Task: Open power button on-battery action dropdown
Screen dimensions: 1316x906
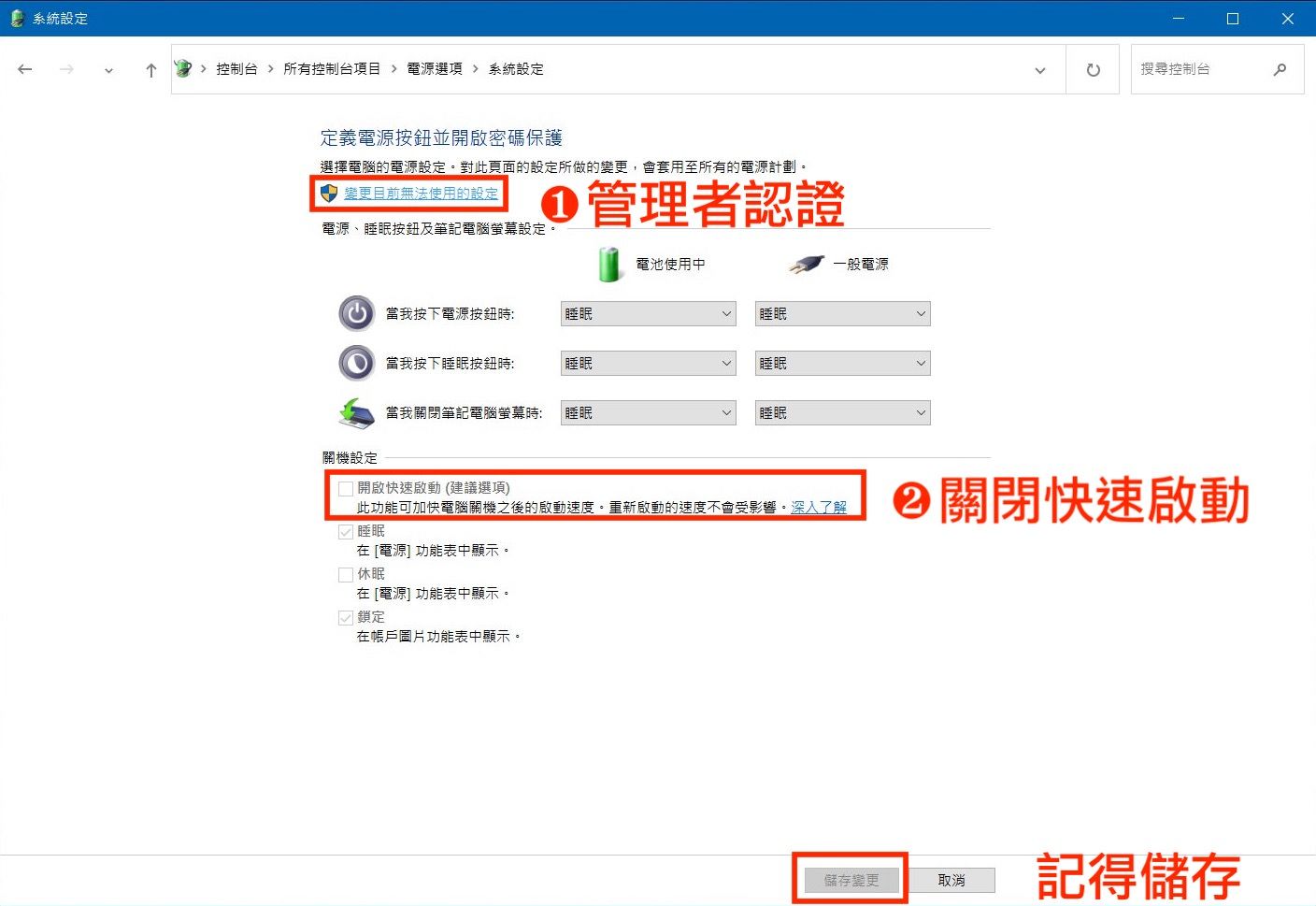Action: coord(648,314)
